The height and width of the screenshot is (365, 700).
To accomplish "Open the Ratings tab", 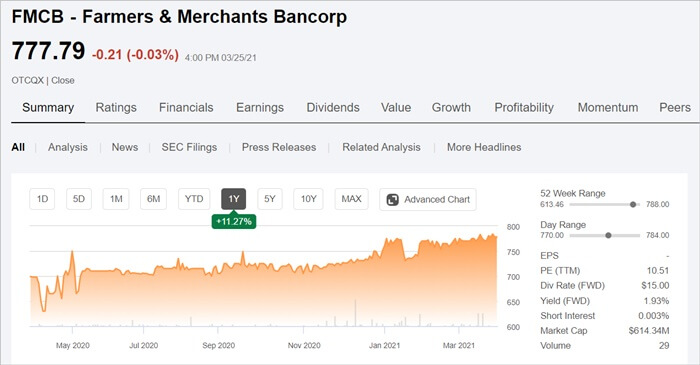I will coord(116,108).
